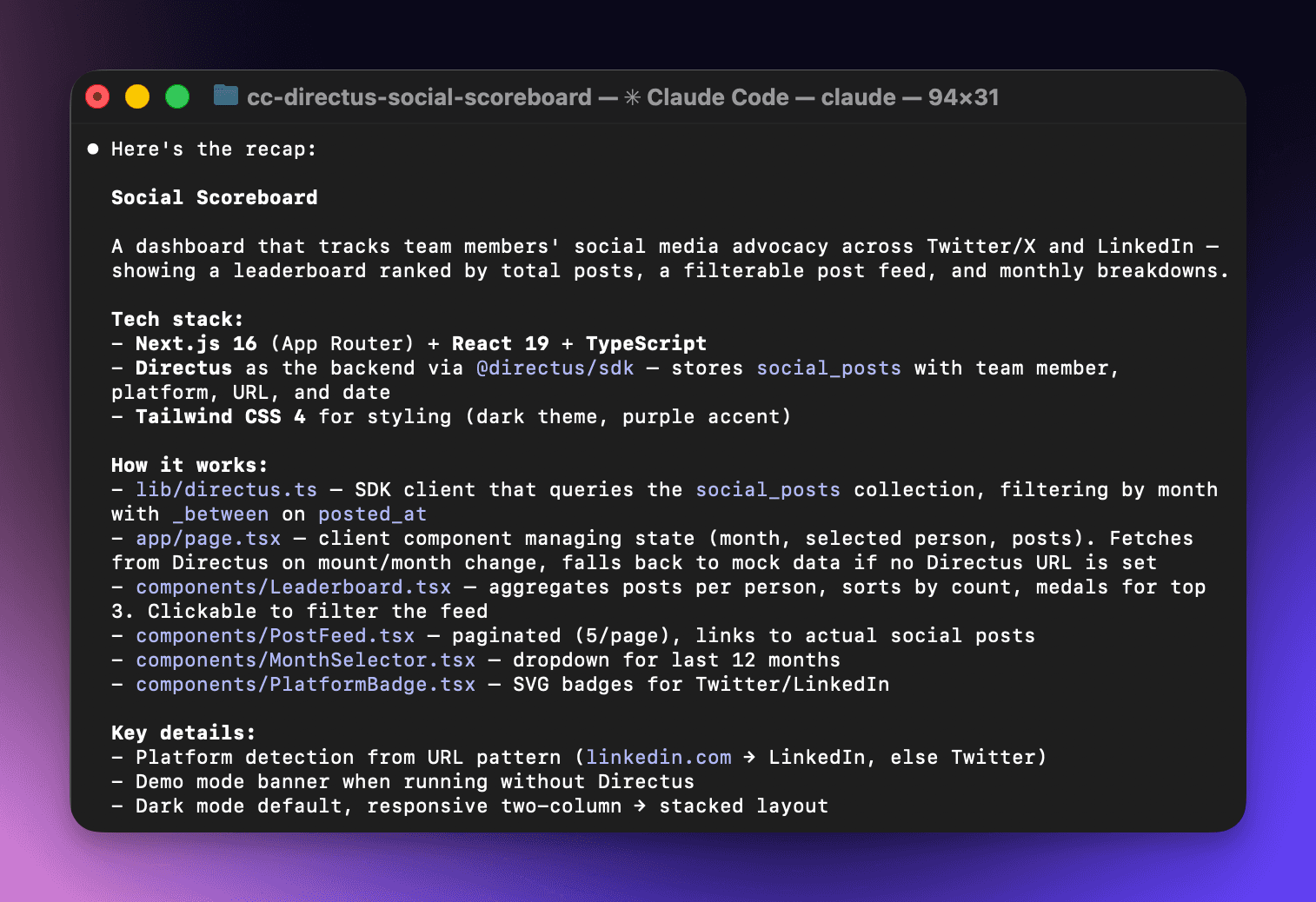Screen dimensions: 1316x902
Task: Click 'Platform detection from URL pattern' text
Action: click(x=349, y=758)
